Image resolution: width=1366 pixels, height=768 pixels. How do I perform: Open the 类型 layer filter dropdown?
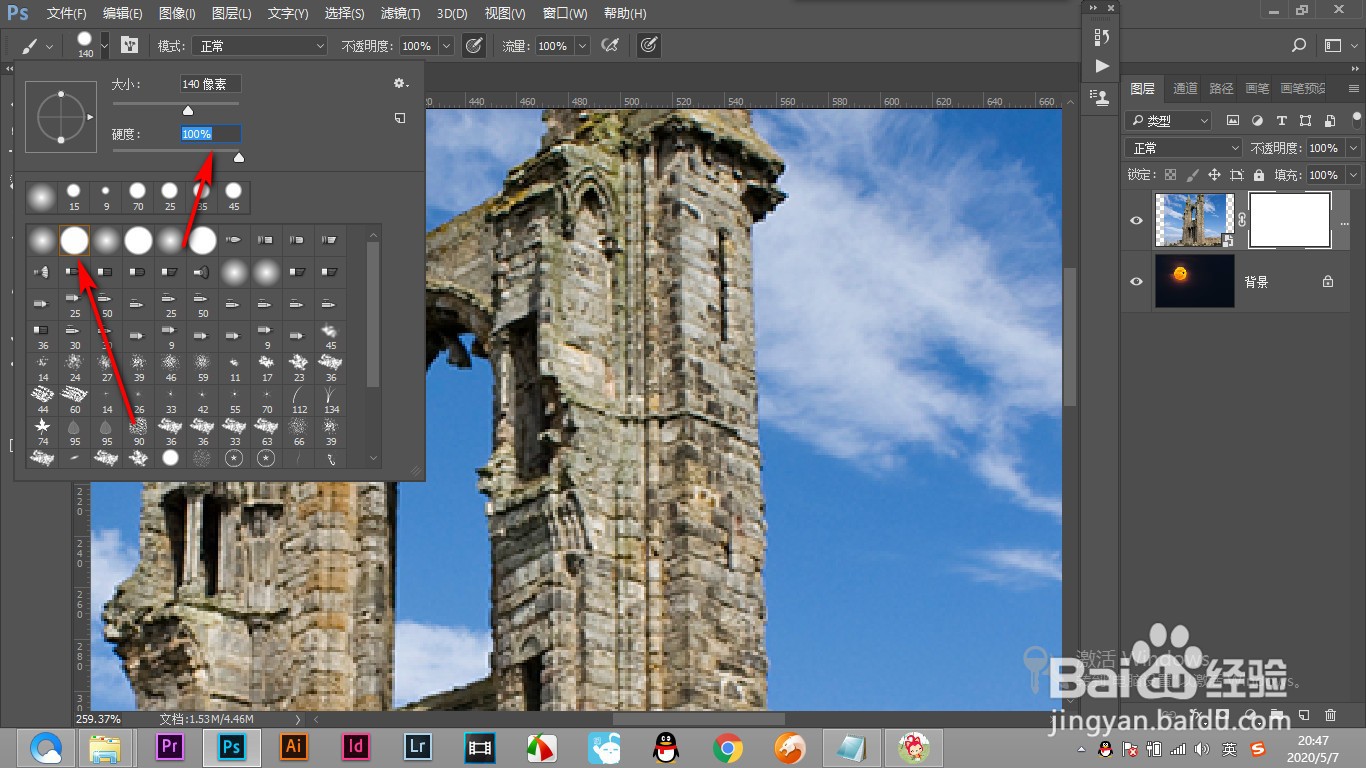[x=1168, y=121]
